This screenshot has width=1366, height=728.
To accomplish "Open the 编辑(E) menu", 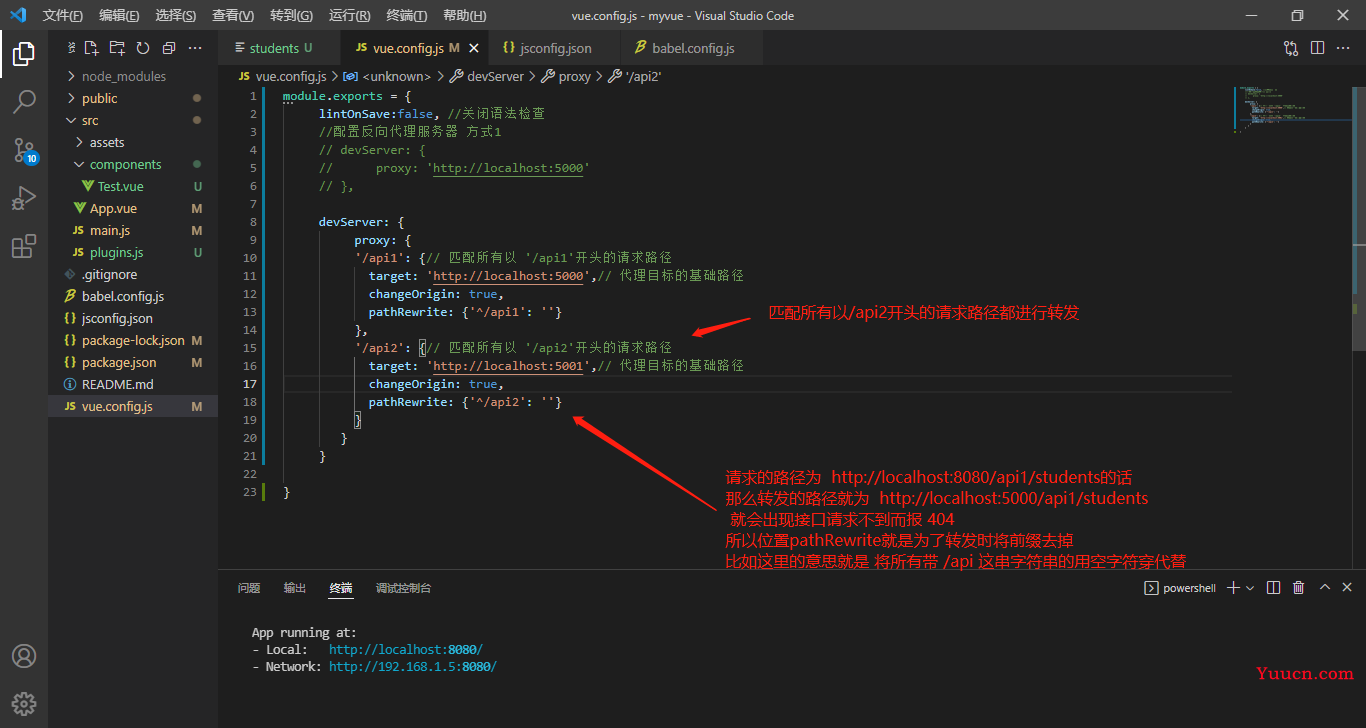I will (120, 16).
